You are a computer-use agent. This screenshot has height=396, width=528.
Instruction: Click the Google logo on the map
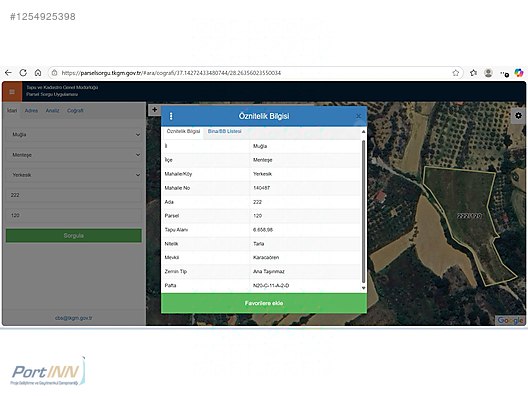[x=510, y=320]
